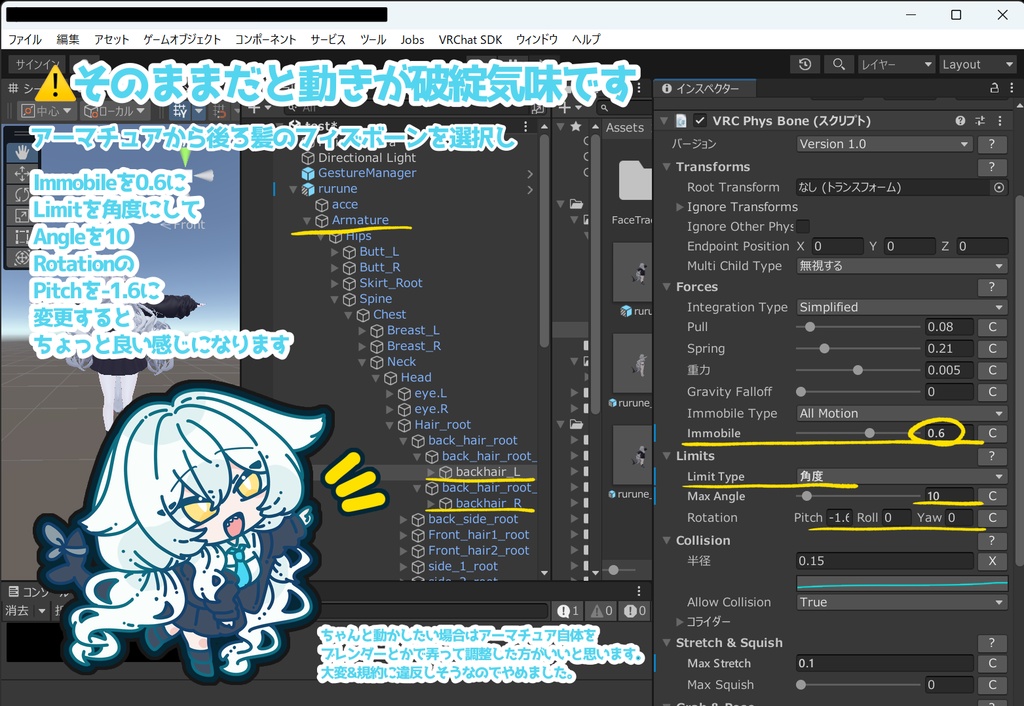Click the Immobile value field 0.6
The width and height of the screenshot is (1024, 706).
[949, 433]
